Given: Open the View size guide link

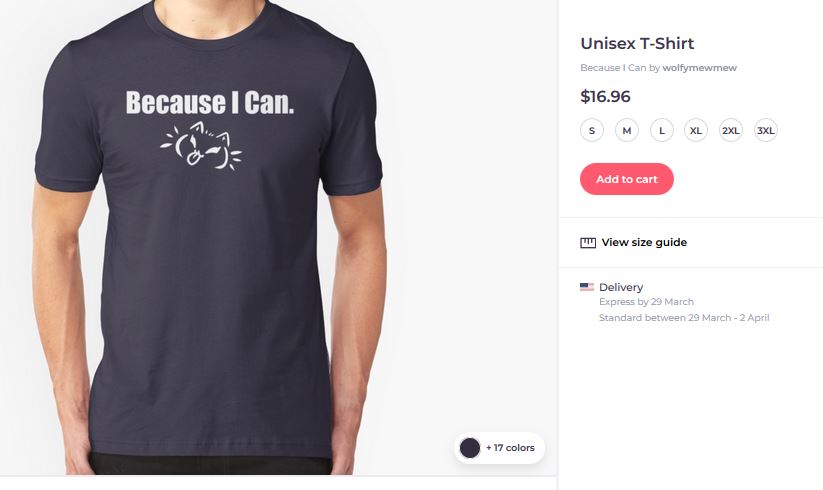Looking at the screenshot, I should click(x=644, y=242).
